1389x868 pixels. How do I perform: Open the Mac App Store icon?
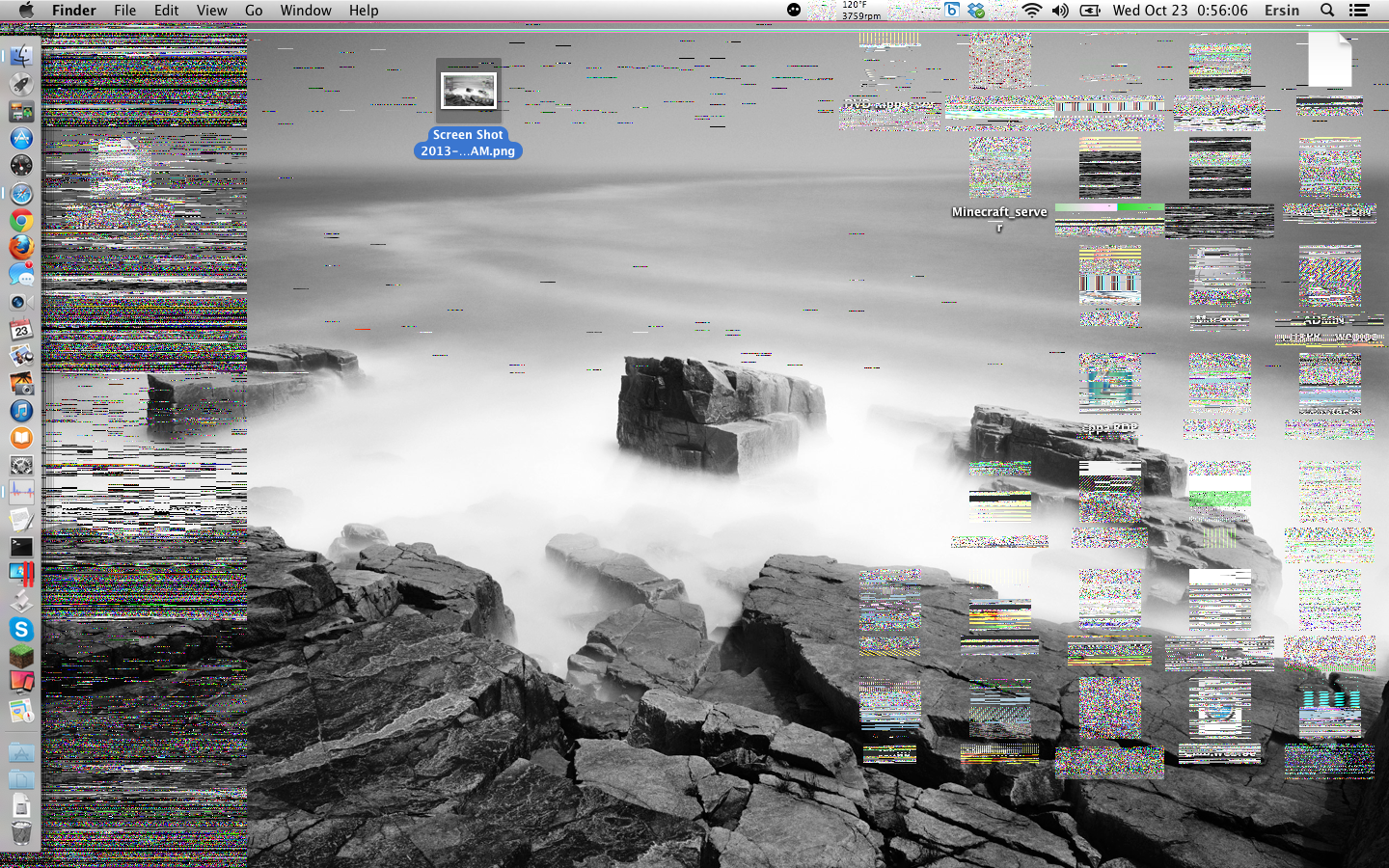[21, 139]
